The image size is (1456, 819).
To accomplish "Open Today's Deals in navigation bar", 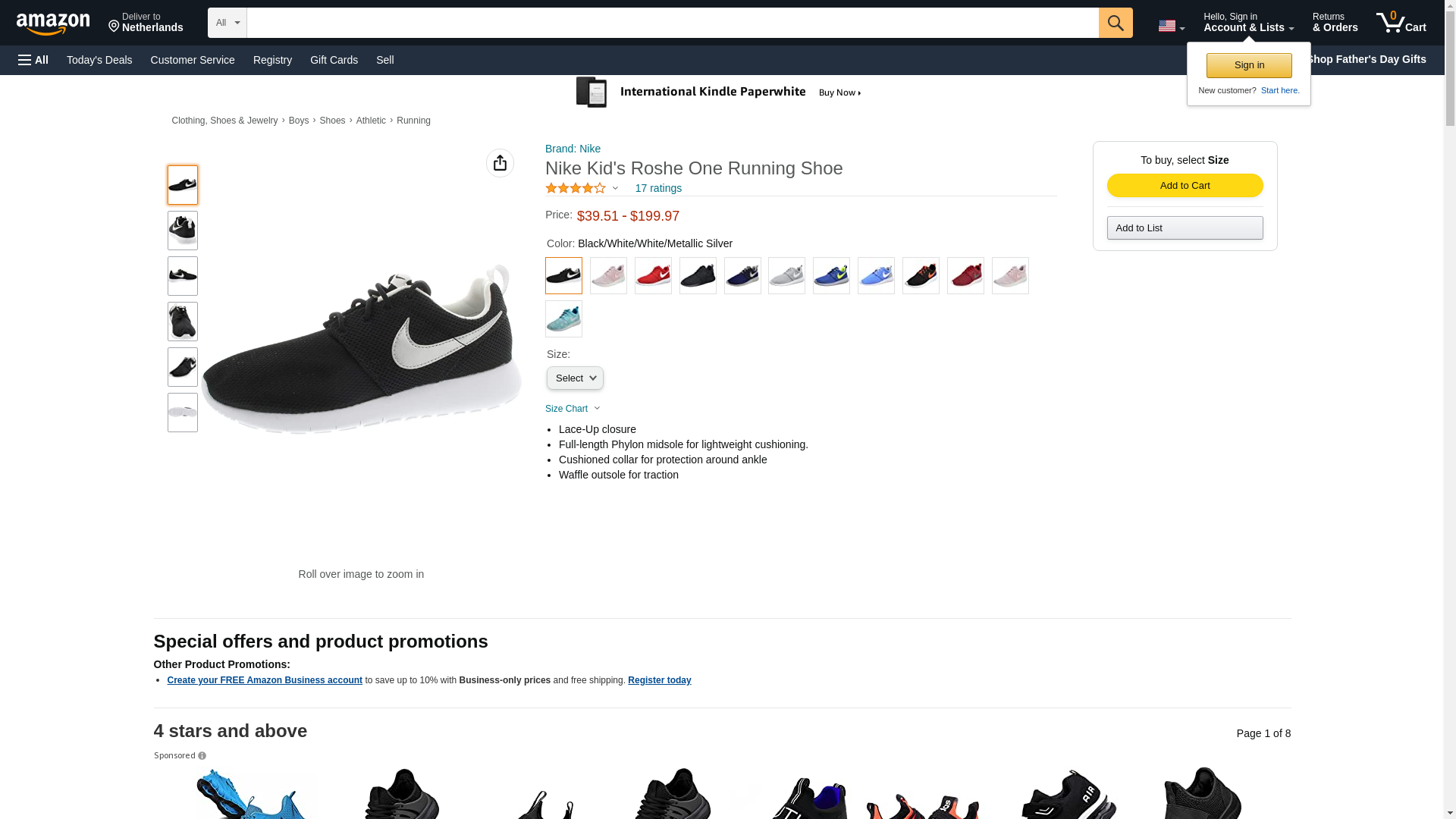I will [x=99, y=60].
